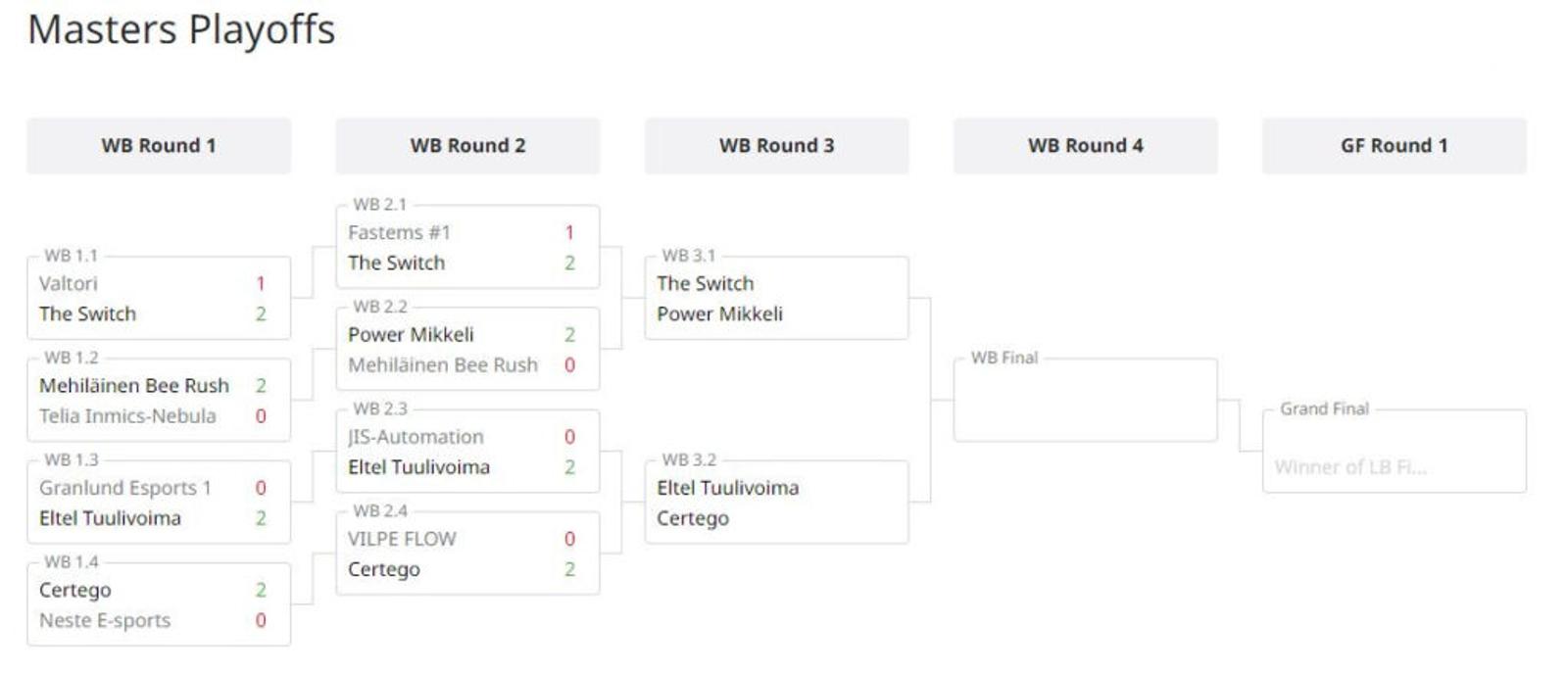Click the Masters Playoffs heading
The height and width of the screenshot is (674, 1568).
click(181, 29)
